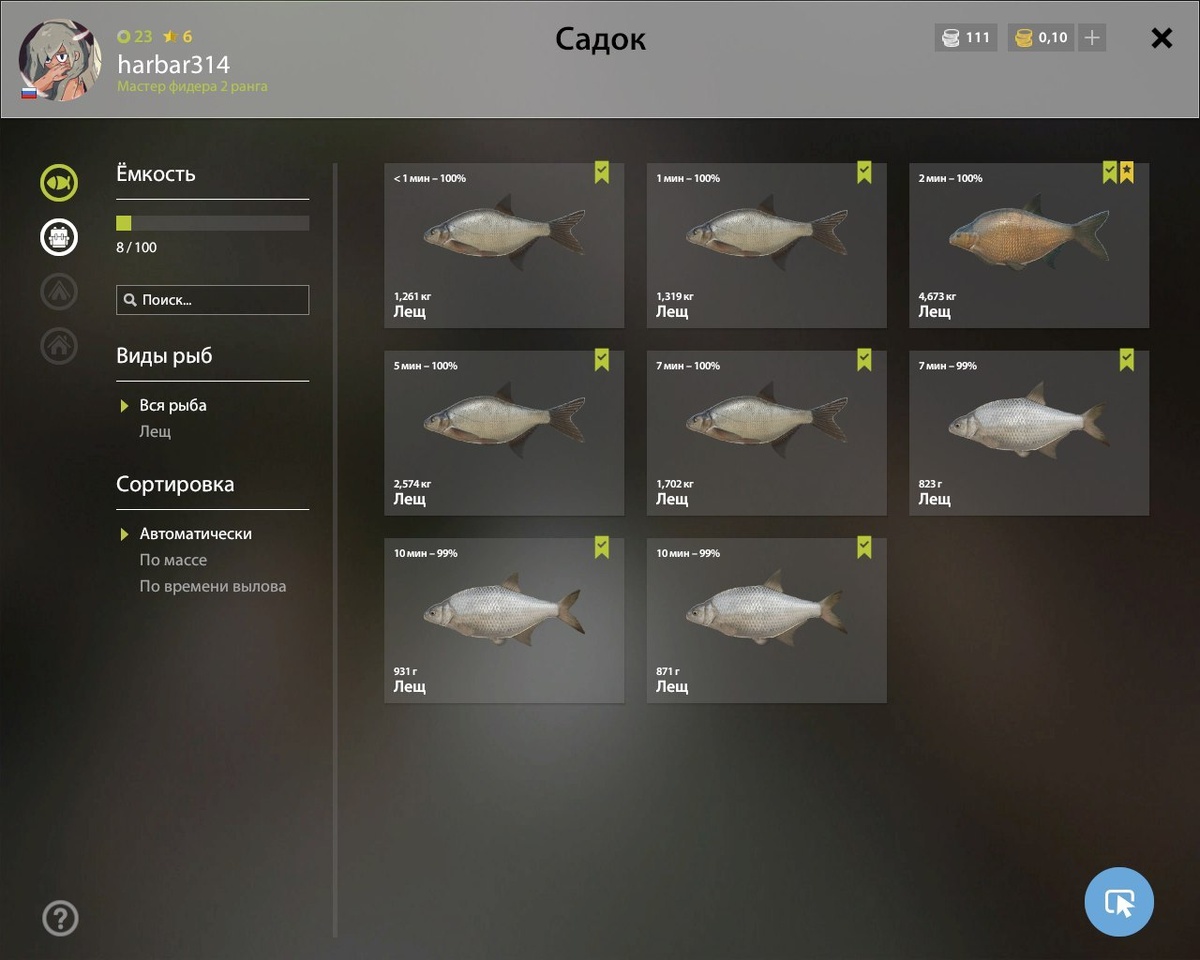Open the help question mark icon

[60, 918]
